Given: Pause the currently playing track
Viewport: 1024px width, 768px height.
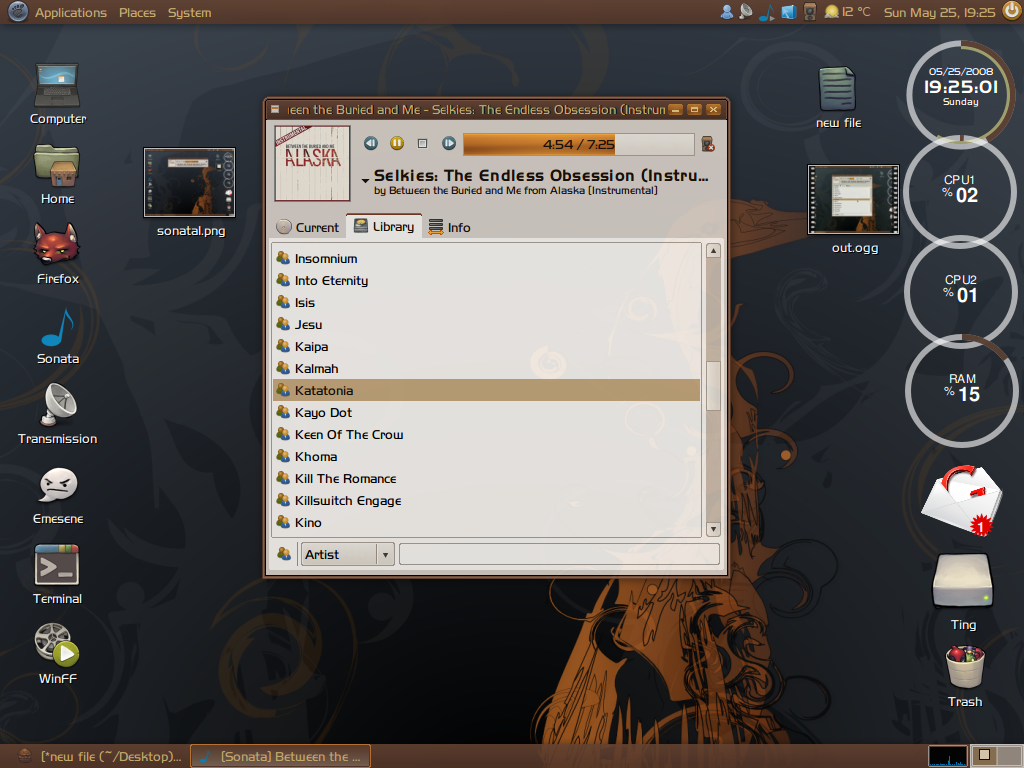Looking at the screenshot, I should pos(397,144).
